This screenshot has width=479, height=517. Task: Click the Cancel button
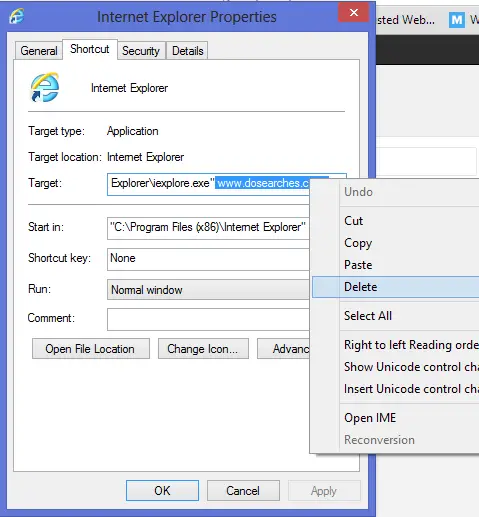(243, 491)
